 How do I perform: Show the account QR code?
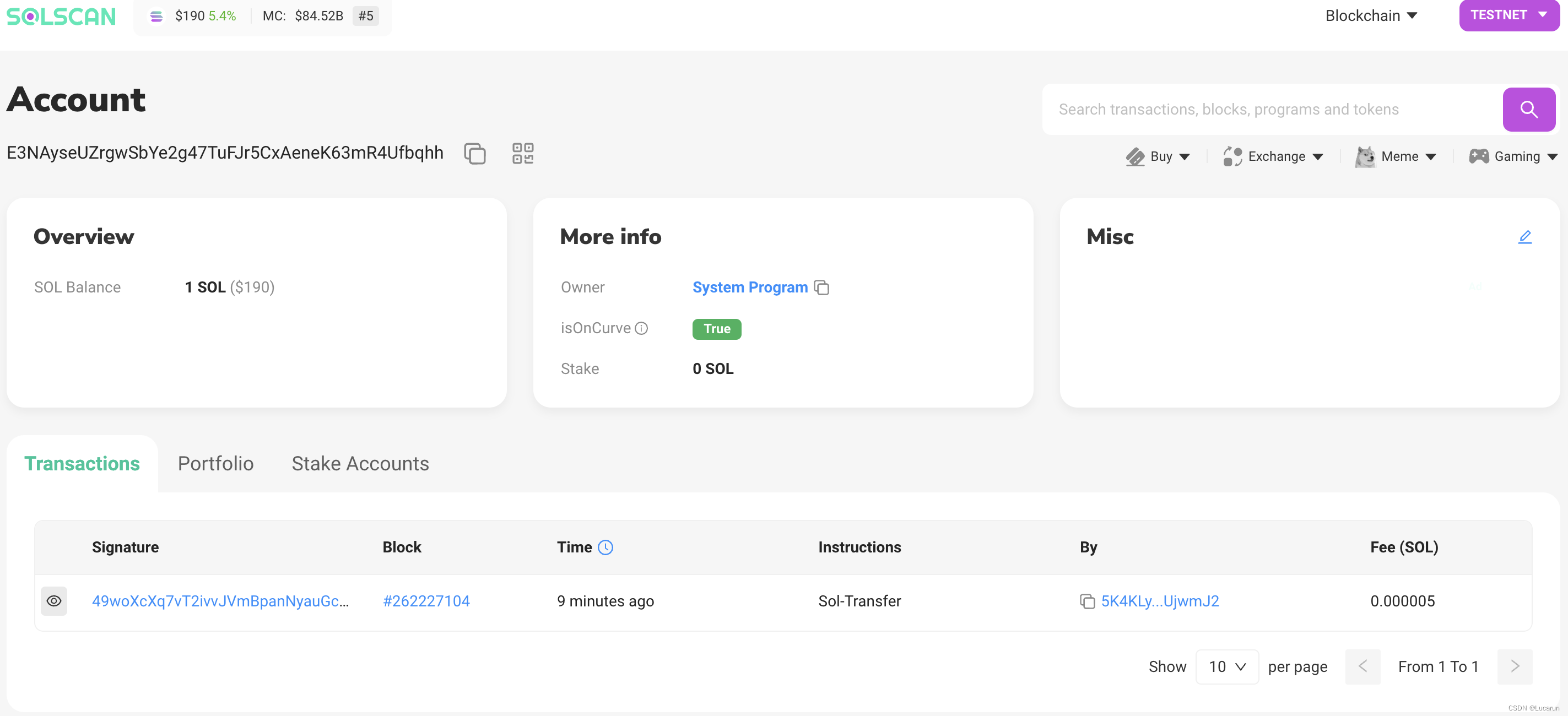(522, 153)
